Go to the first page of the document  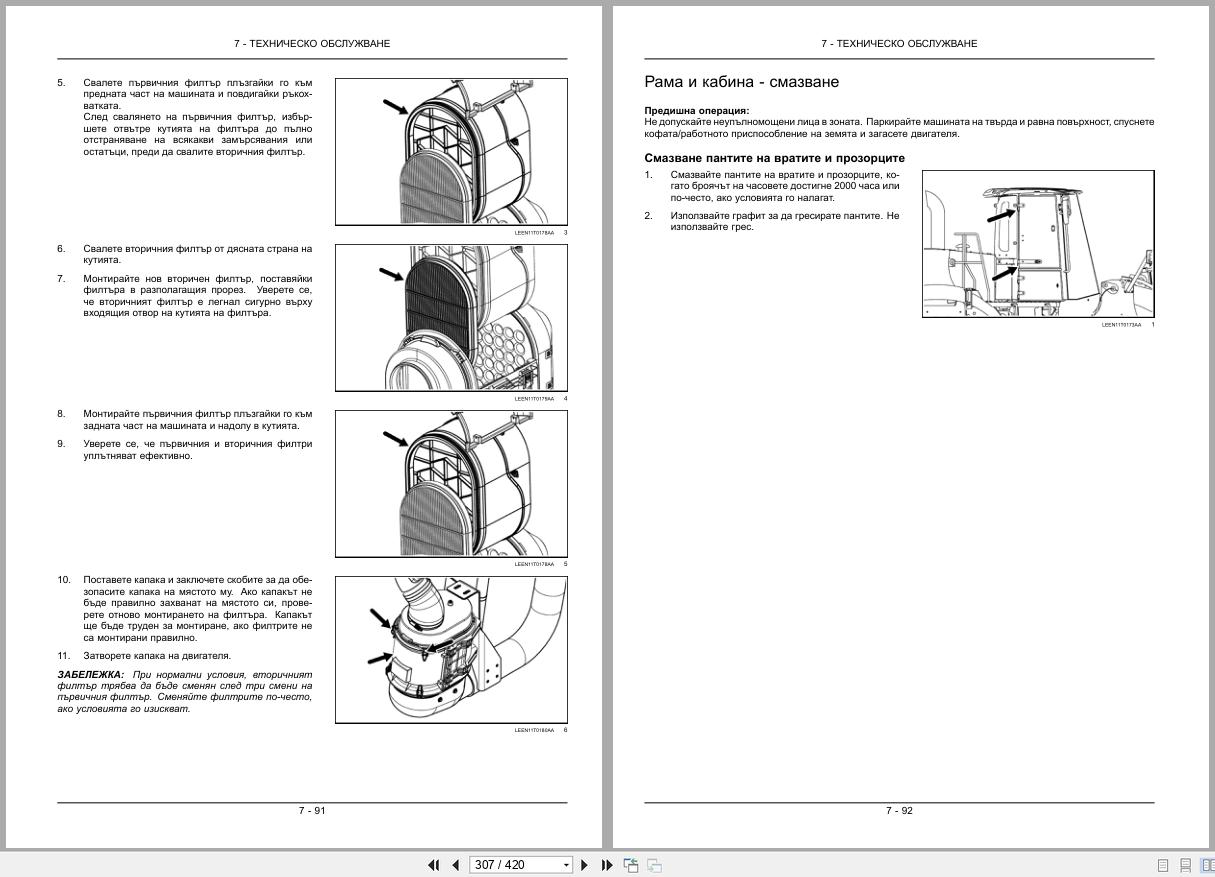433,865
